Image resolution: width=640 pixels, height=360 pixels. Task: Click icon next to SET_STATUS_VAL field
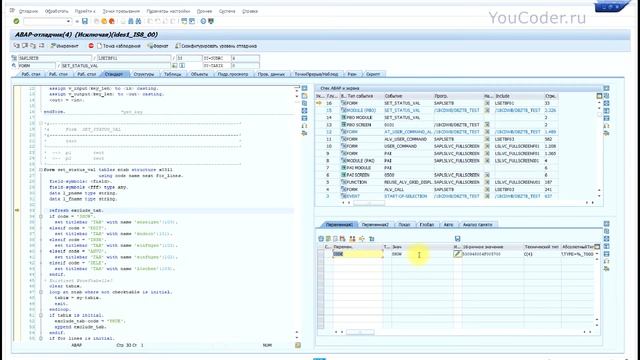coord(175,65)
